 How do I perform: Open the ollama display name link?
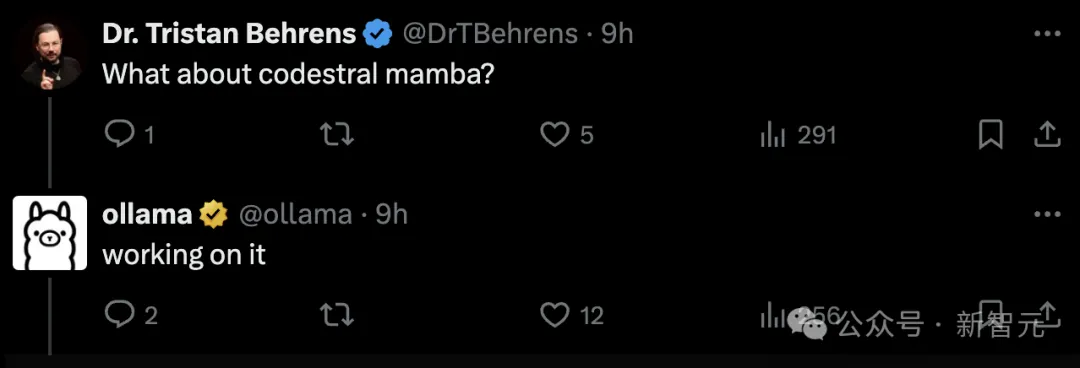(147, 215)
